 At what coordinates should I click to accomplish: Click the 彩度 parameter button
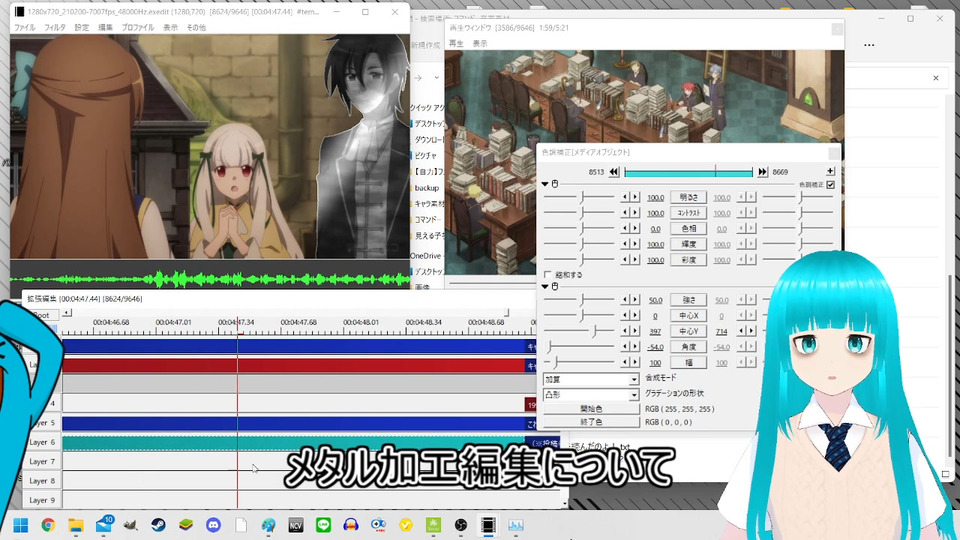pos(689,260)
